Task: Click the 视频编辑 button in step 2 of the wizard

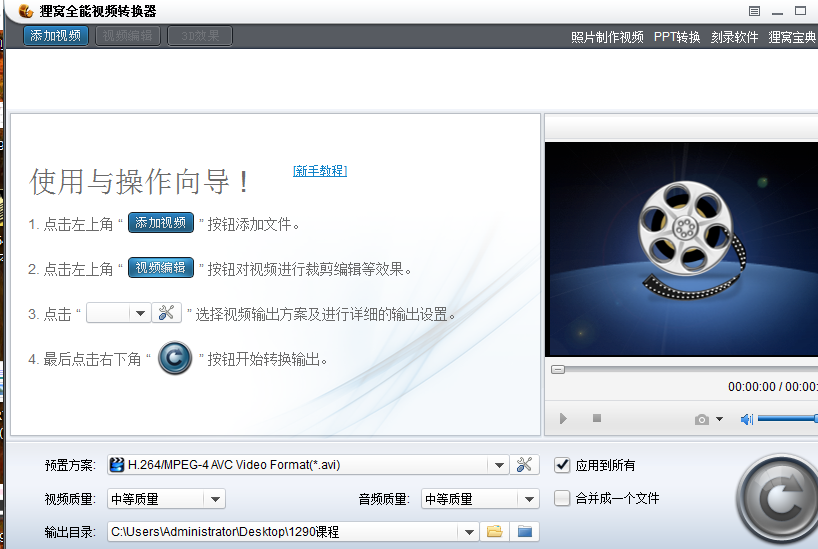Action: pos(161,268)
